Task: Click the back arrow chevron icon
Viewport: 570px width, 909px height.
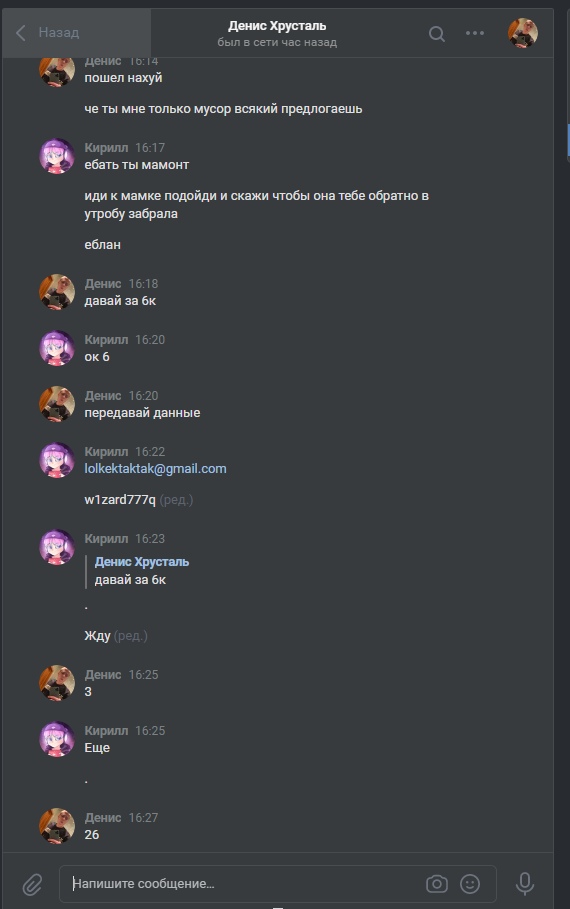Action: [21, 32]
